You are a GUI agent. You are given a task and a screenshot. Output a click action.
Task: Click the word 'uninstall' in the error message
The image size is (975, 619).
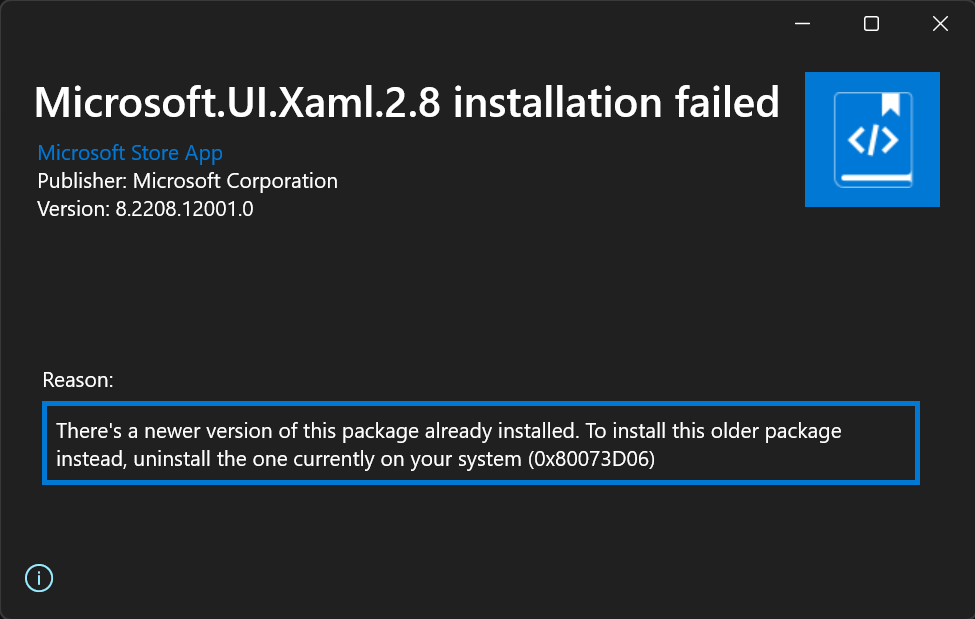[172, 459]
